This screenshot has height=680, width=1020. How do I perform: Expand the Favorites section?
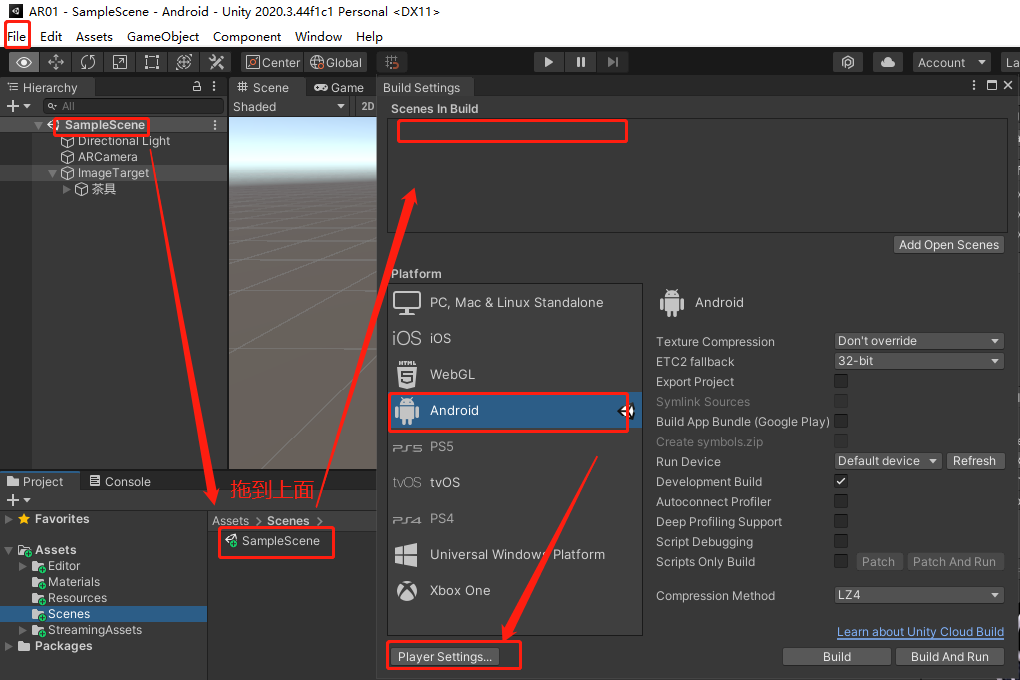8,519
